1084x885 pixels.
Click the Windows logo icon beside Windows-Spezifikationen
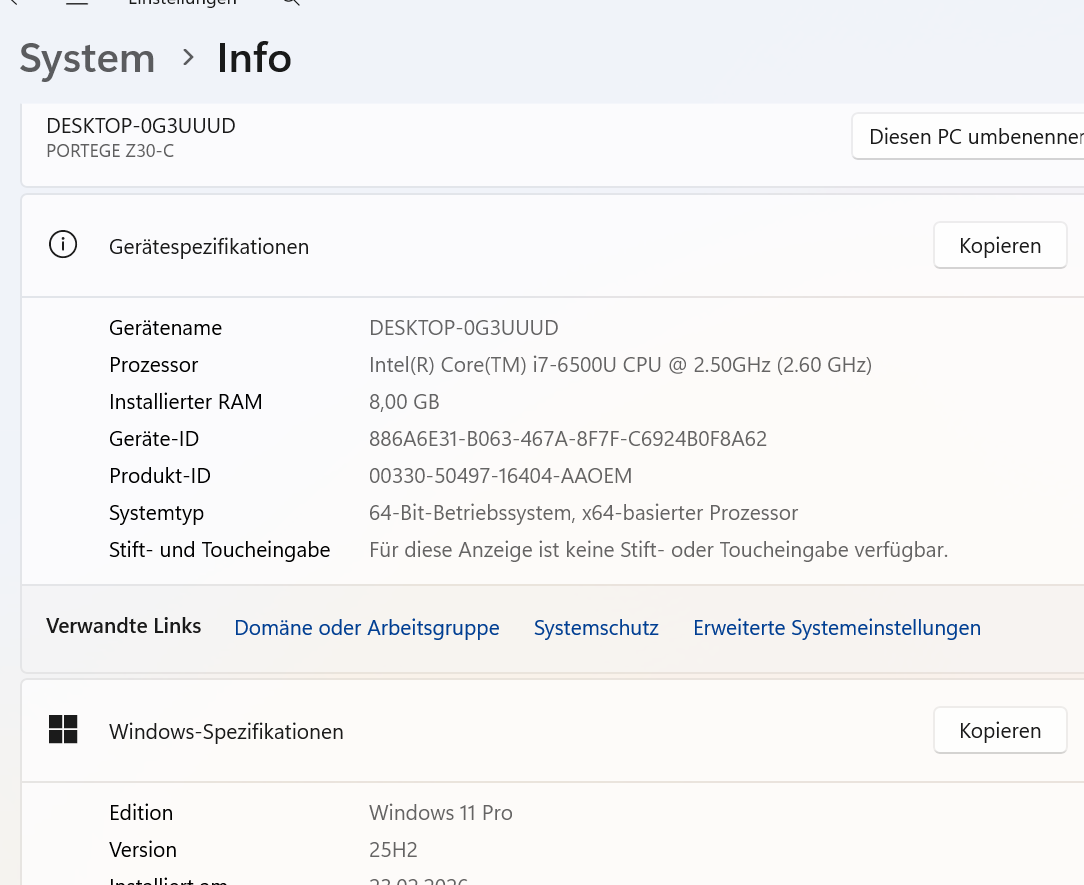[x=63, y=729]
